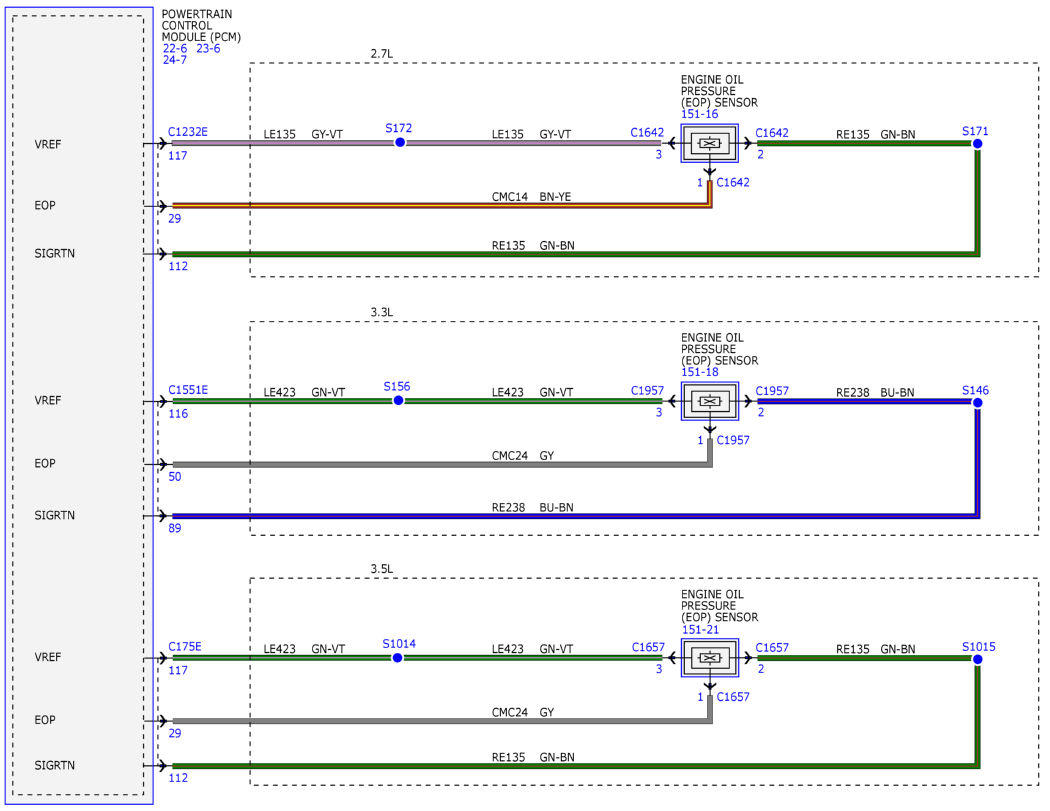Select the RE135 GN-BN label before splice S1015
The image size is (1050, 811).
(876, 649)
